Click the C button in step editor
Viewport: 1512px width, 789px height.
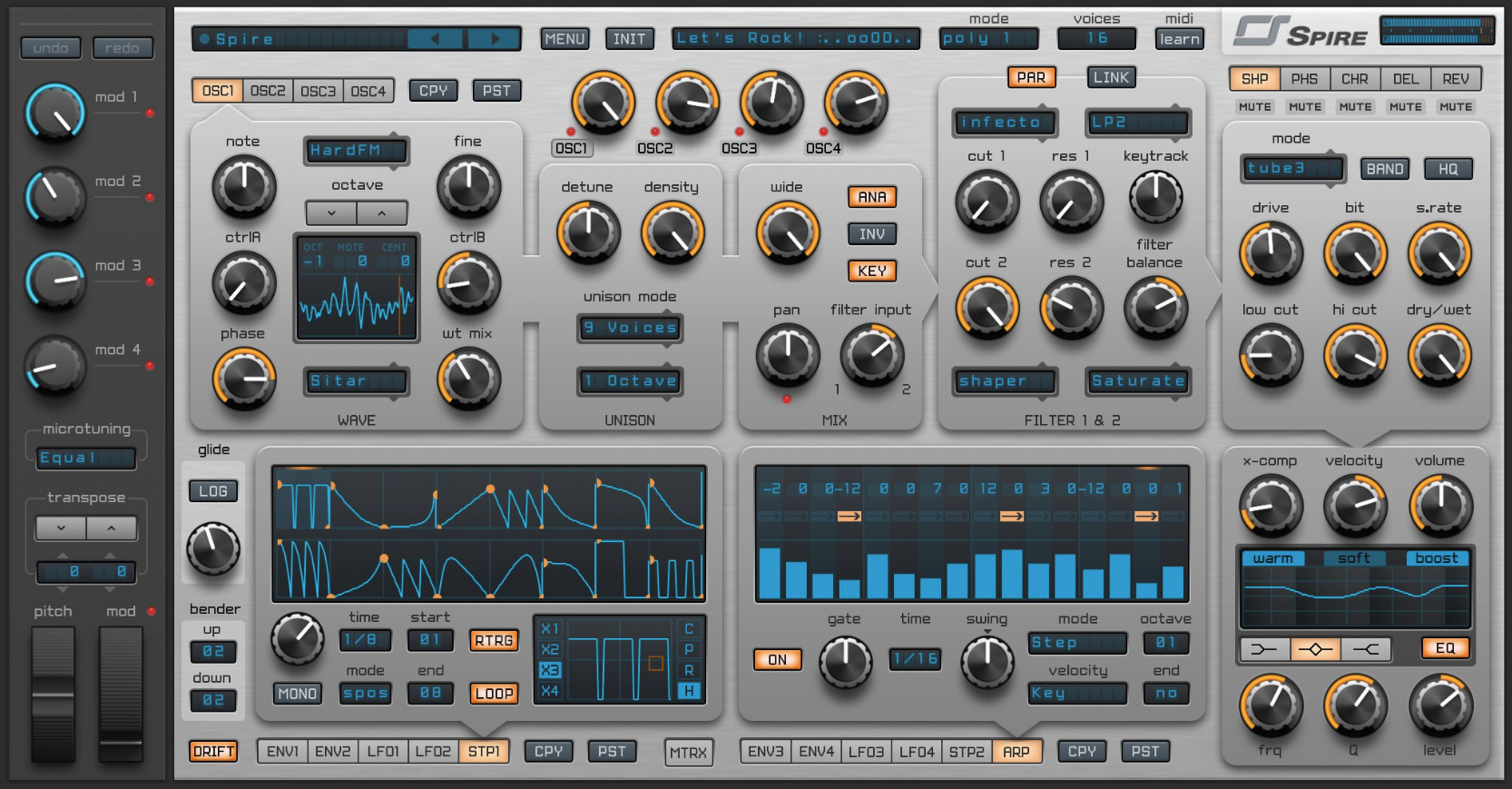pyautogui.click(x=689, y=628)
